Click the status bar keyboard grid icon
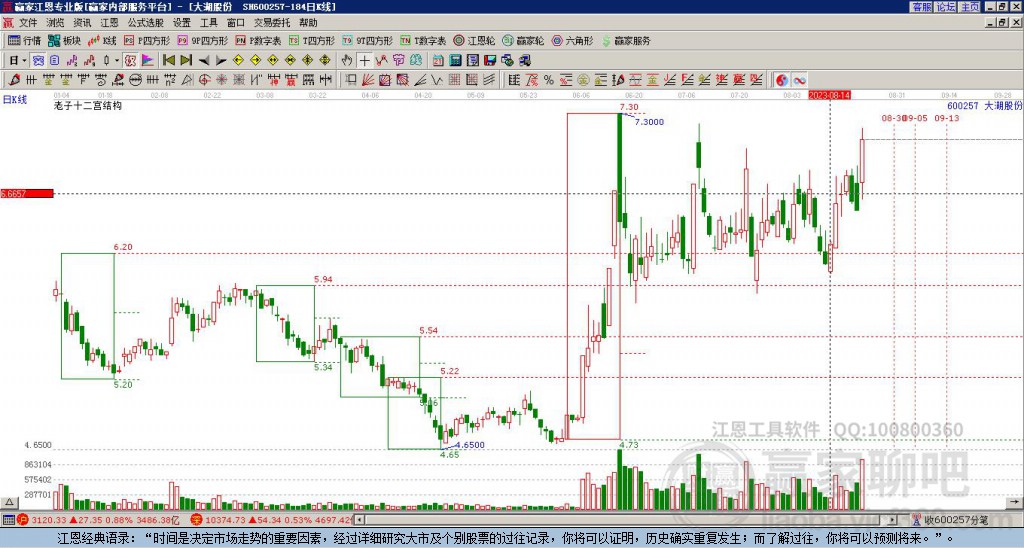Viewport: 1024px width, 548px height. pyautogui.click(x=8, y=520)
